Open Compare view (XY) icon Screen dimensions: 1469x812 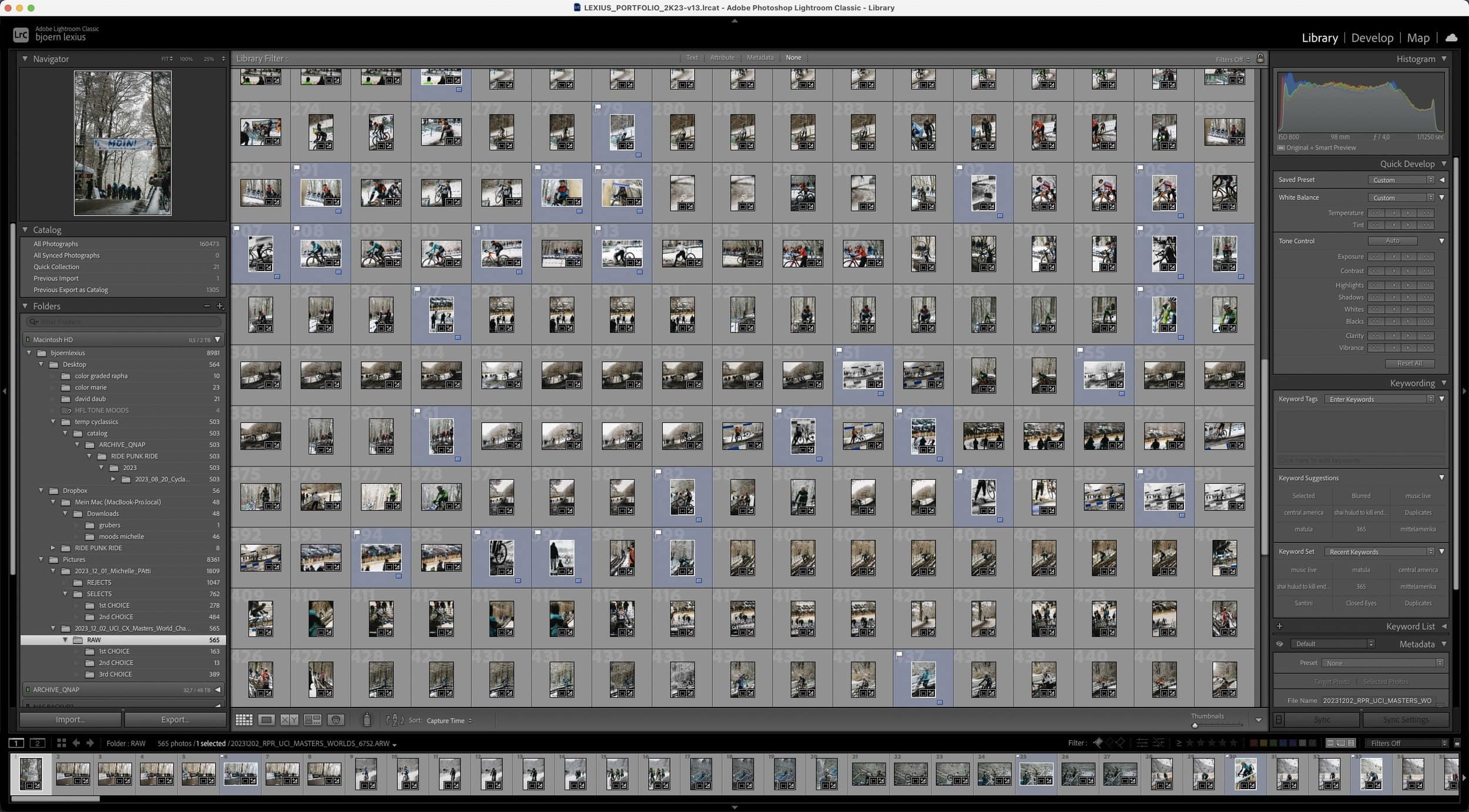289,720
